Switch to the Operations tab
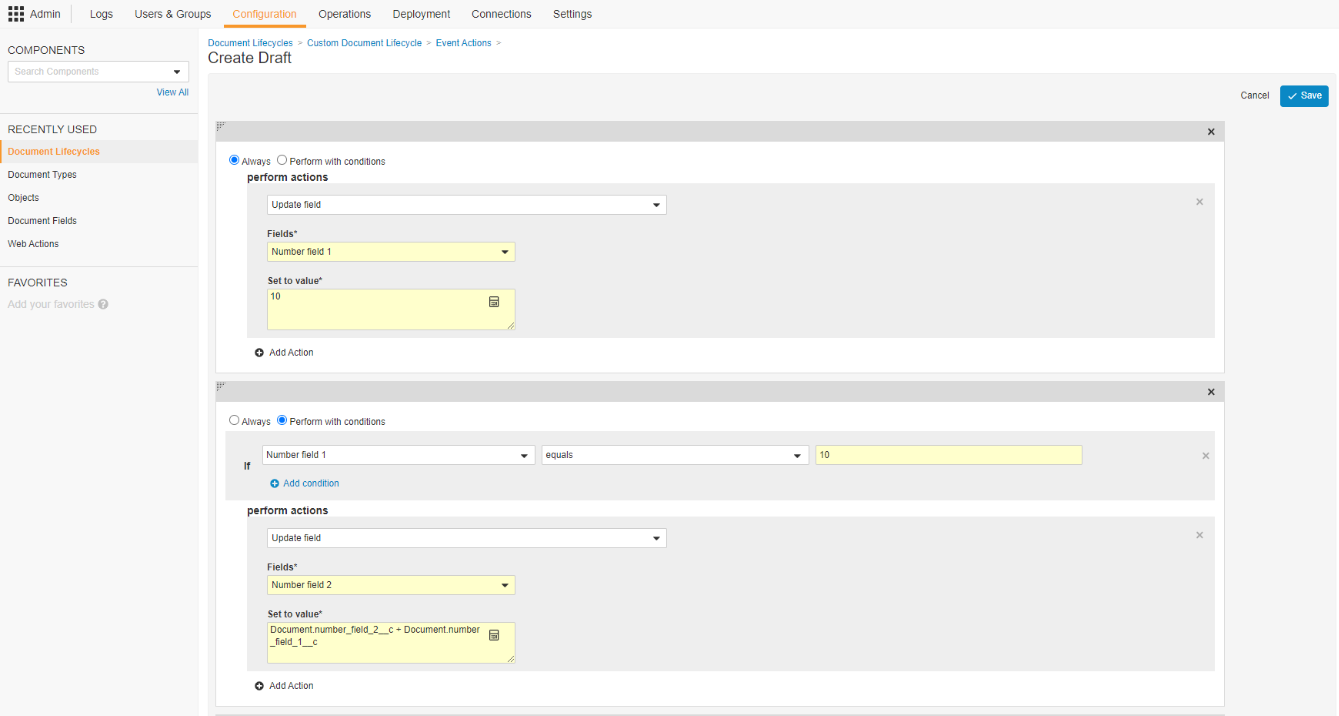The image size is (1339, 716). click(x=344, y=14)
